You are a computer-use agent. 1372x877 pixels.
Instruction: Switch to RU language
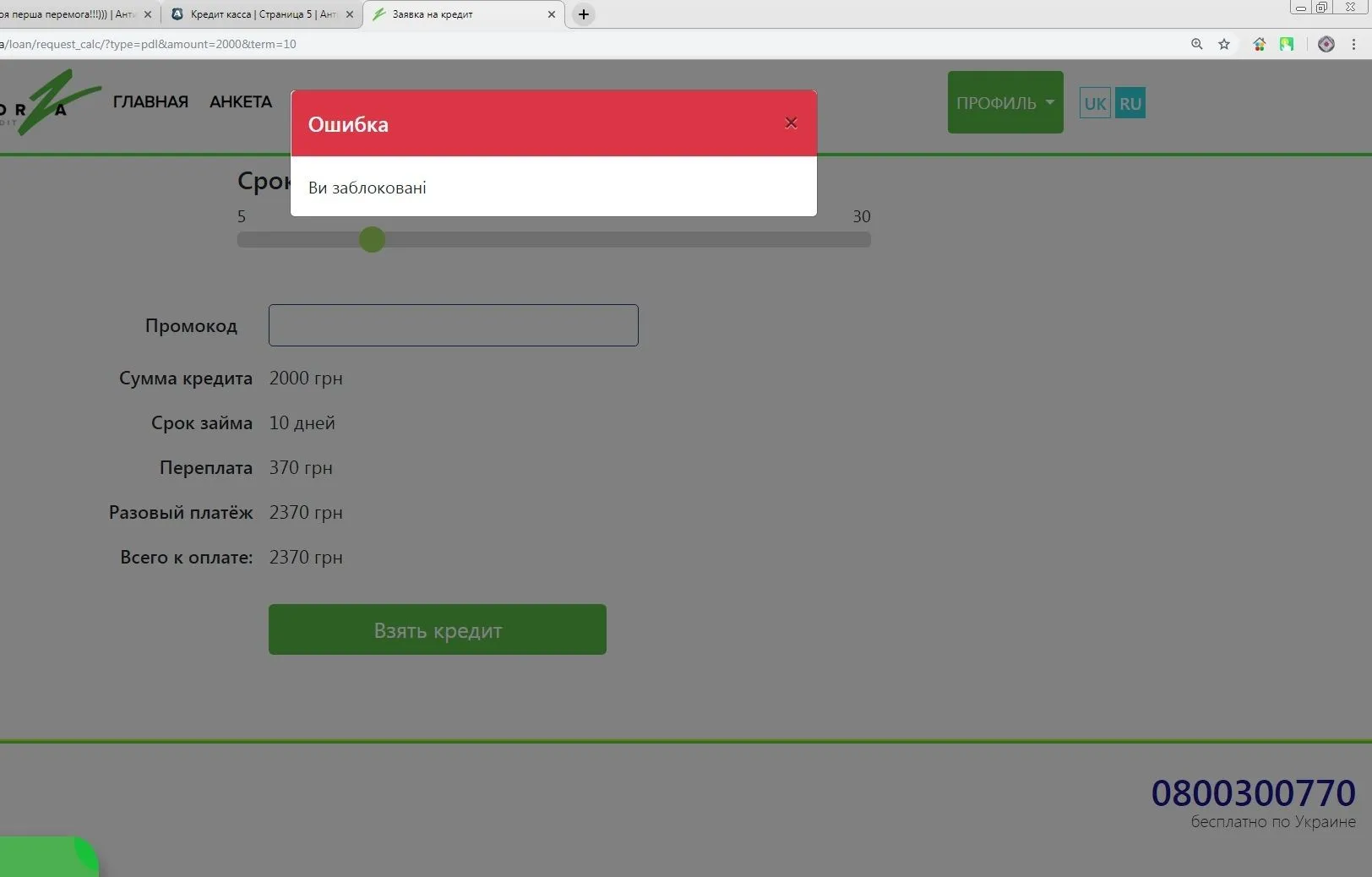1130,104
